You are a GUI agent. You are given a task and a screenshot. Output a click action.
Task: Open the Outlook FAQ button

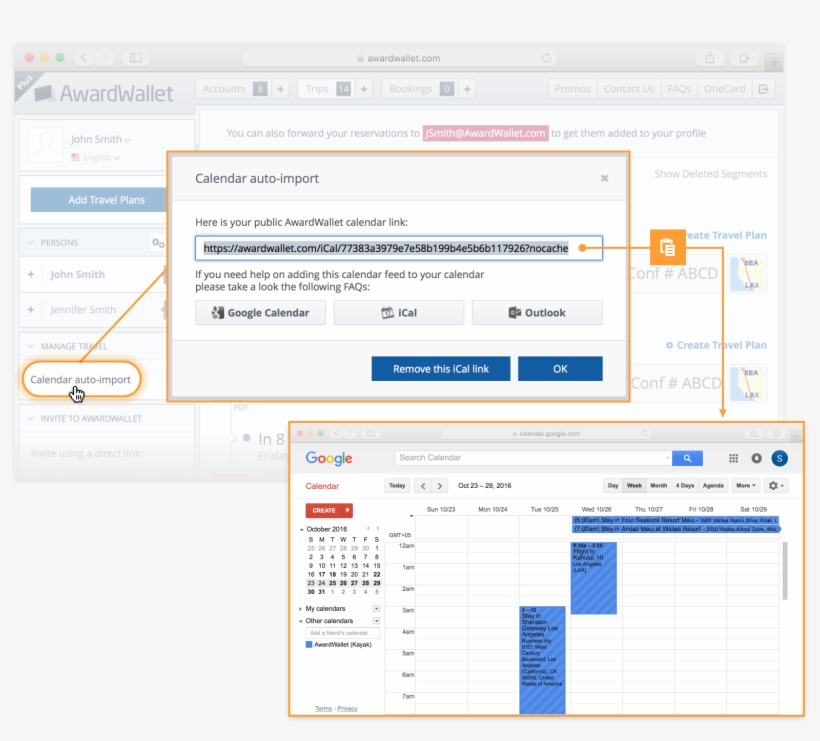pos(537,313)
